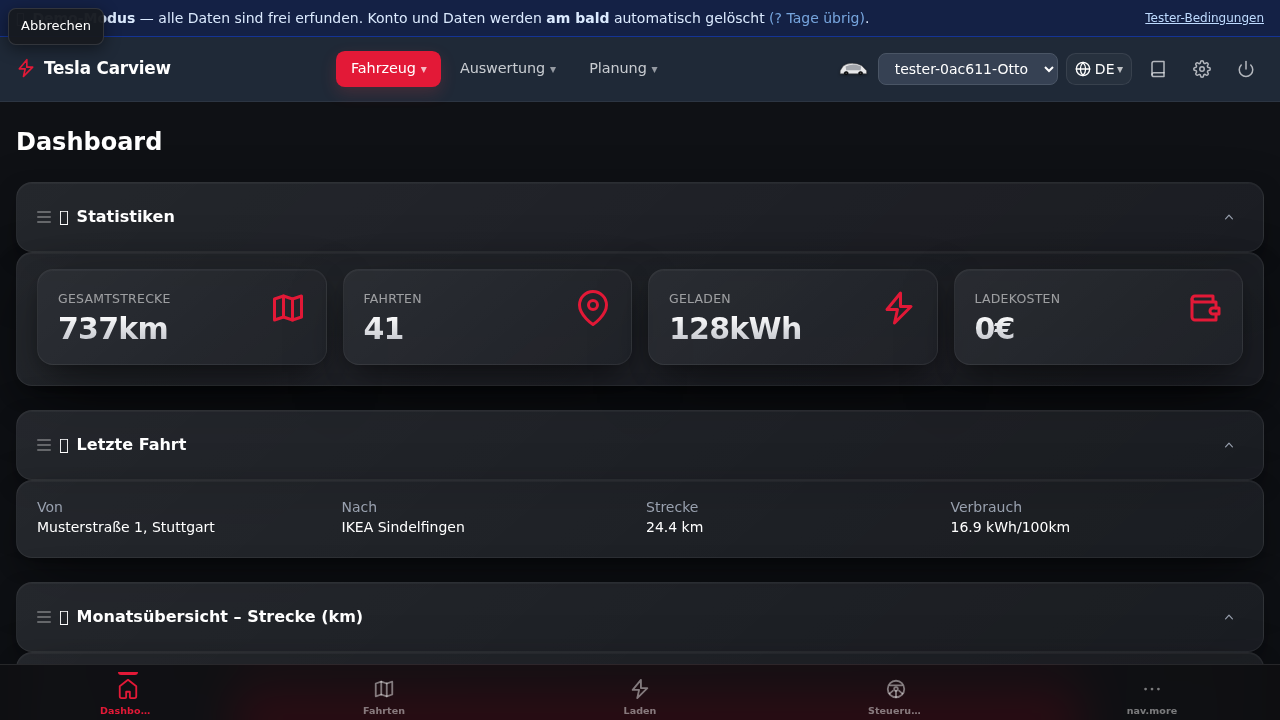This screenshot has height=720, width=1280.
Task: Click Musterstraße 1, Stuttgart address
Action: [x=126, y=527]
